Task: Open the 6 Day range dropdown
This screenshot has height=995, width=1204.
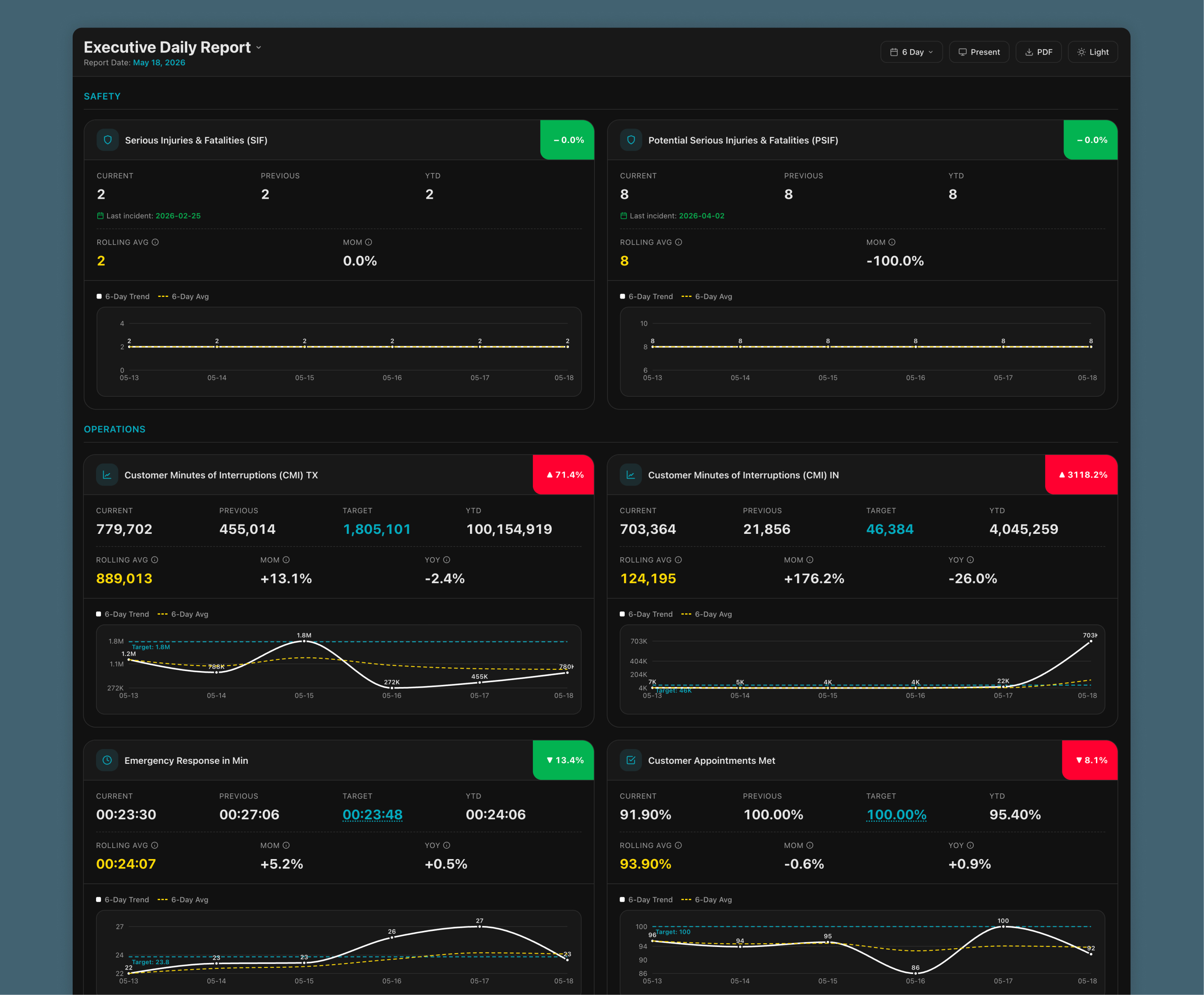Action: 911,52
